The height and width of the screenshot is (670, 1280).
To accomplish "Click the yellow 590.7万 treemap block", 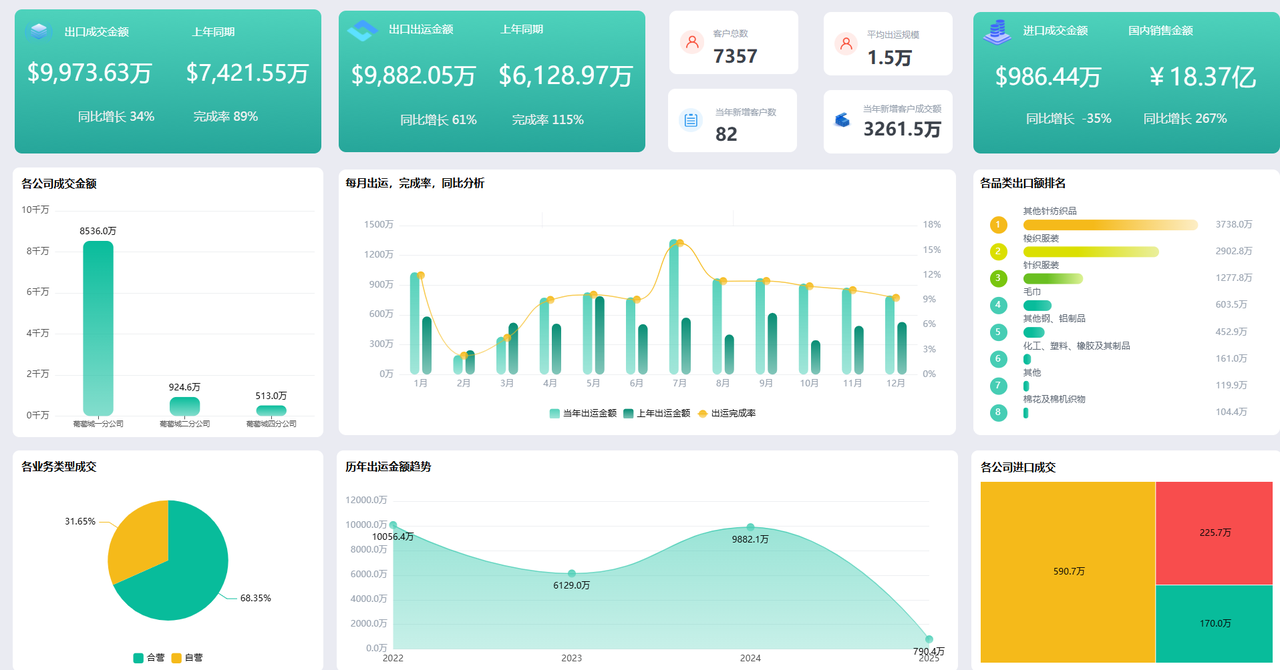I will click(1068, 571).
